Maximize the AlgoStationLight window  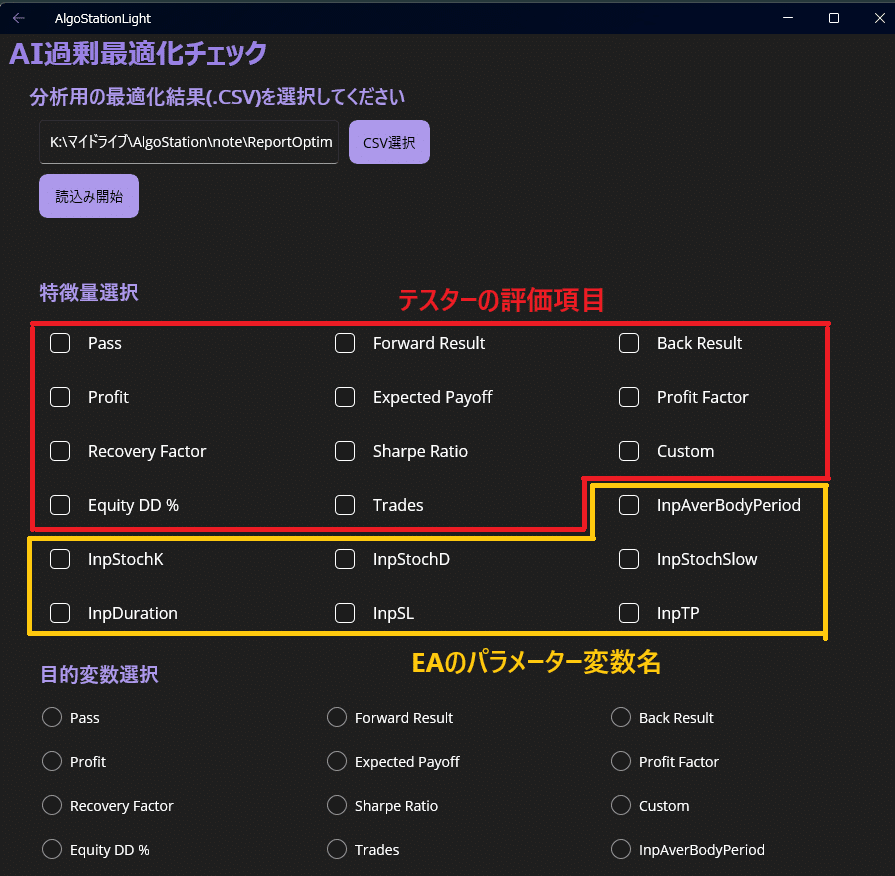pyautogui.click(x=834, y=18)
